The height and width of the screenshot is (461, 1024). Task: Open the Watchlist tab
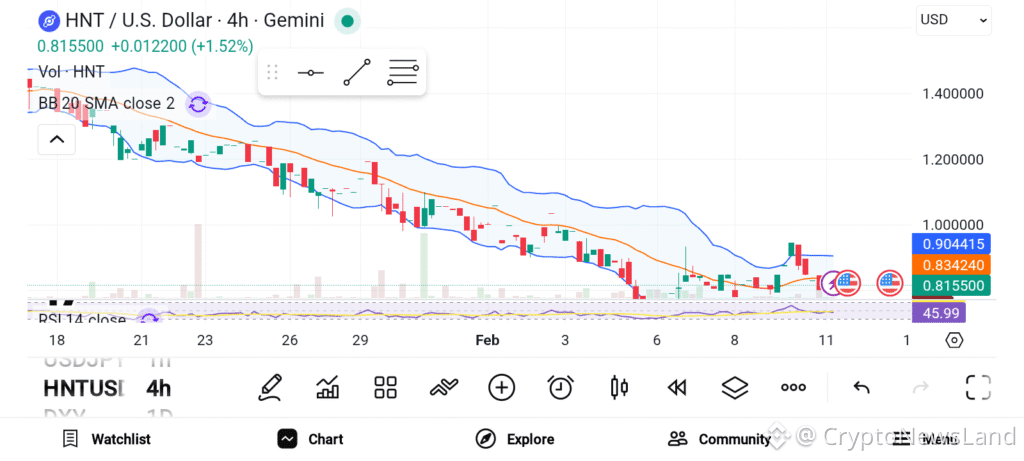tap(106, 439)
